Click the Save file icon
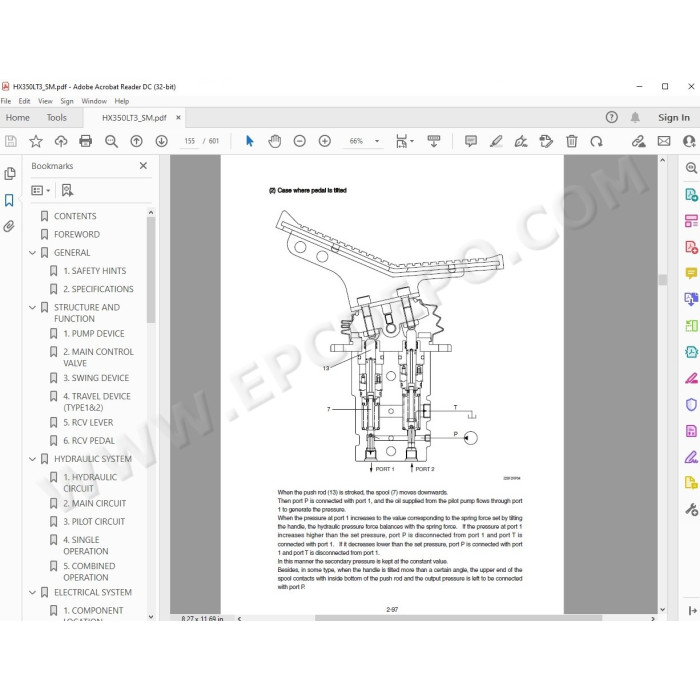The image size is (700, 700). click(x=11, y=142)
